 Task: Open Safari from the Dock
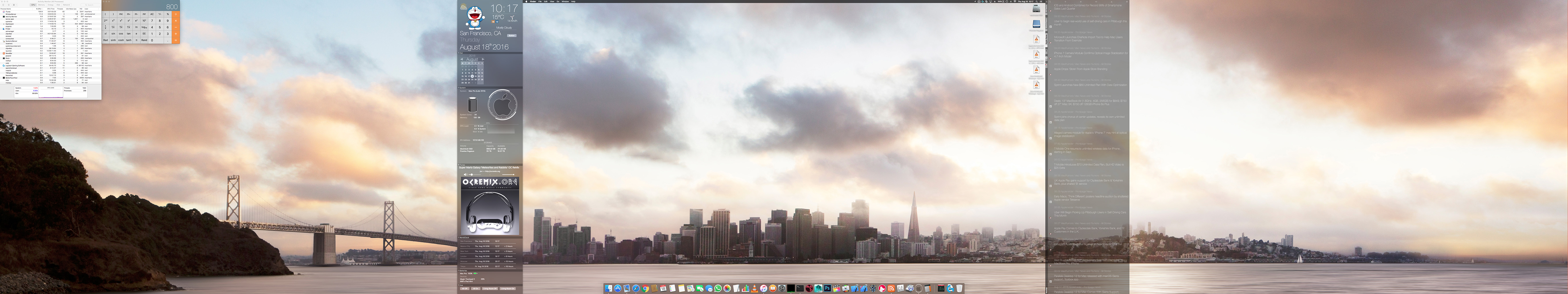coord(636,289)
